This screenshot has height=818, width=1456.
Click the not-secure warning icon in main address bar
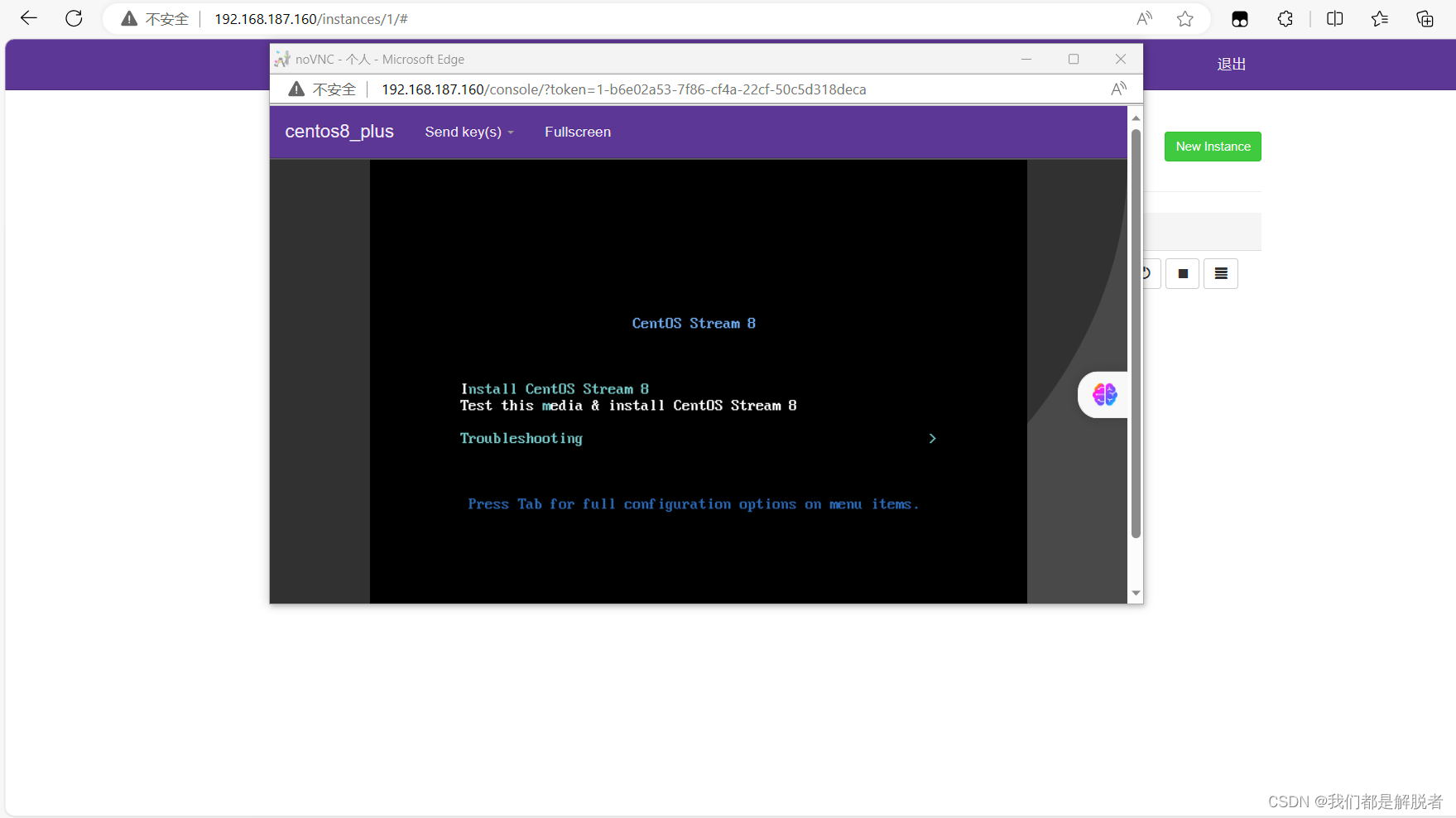129,19
